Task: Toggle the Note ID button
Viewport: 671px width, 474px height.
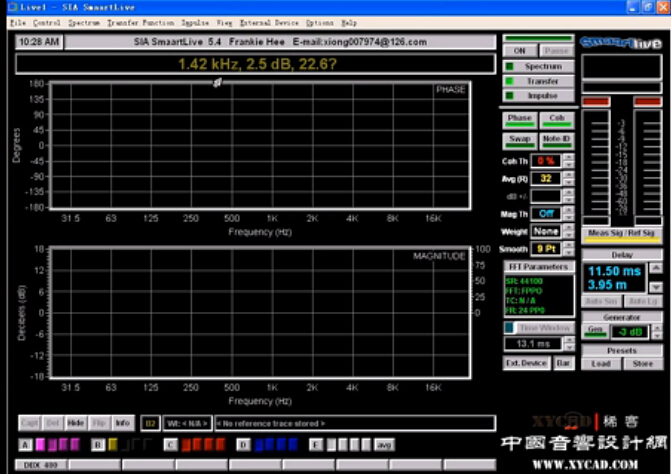Action: coord(556,140)
